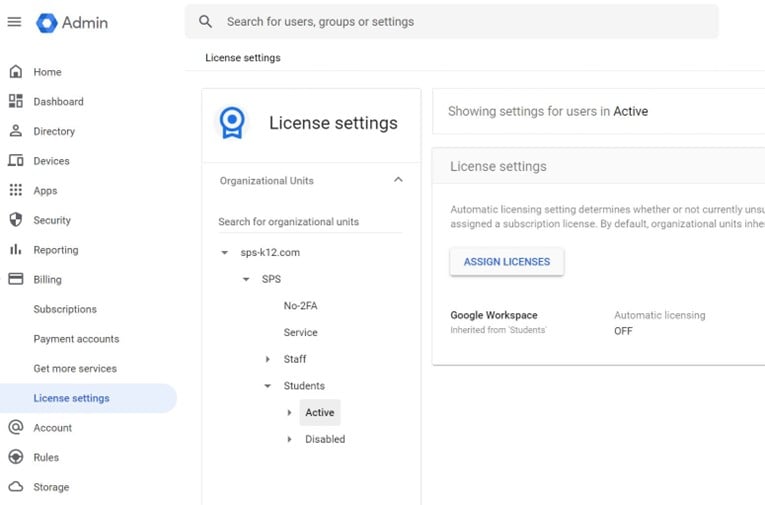Click the Google Admin logo
765x505 pixels.
click(x=72, y=22)
